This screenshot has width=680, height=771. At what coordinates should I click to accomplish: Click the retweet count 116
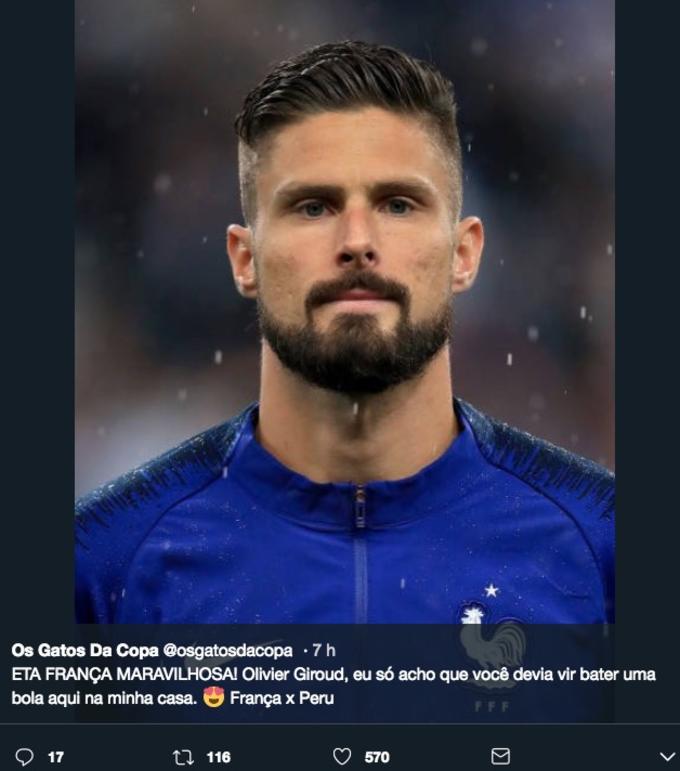[x=218, y=757]
